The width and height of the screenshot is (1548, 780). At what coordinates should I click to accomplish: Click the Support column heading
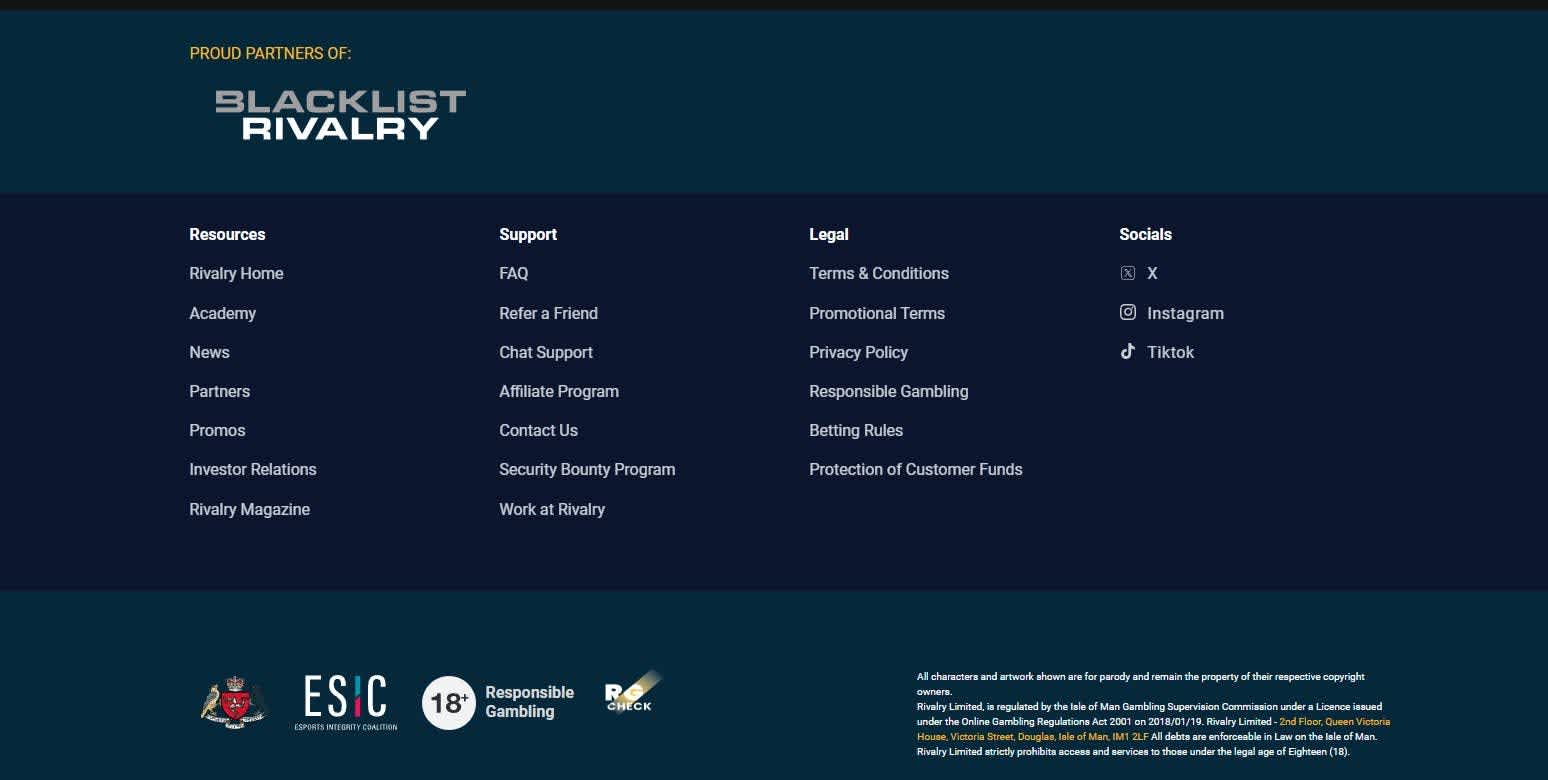click(x=528, y=234)
